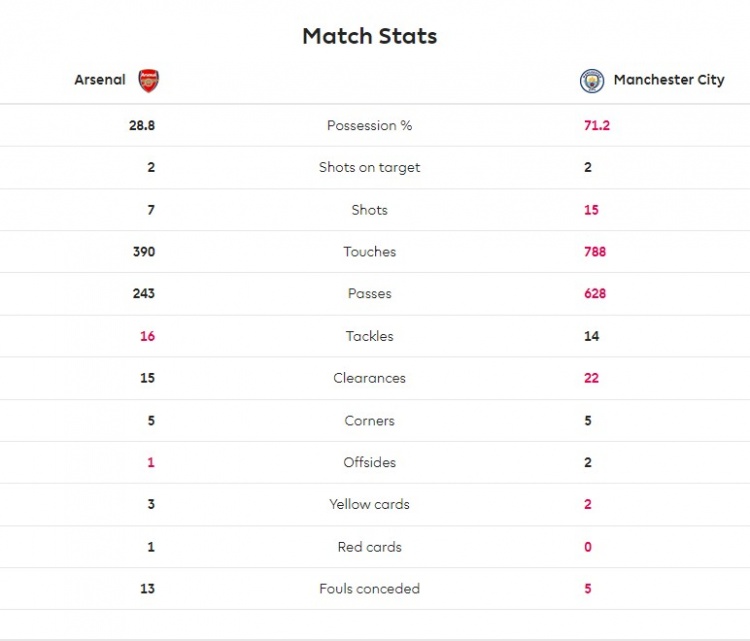Select Manchester City's 71.2 possession value
This screenshot has width=750, height=641.
(596, 125)
